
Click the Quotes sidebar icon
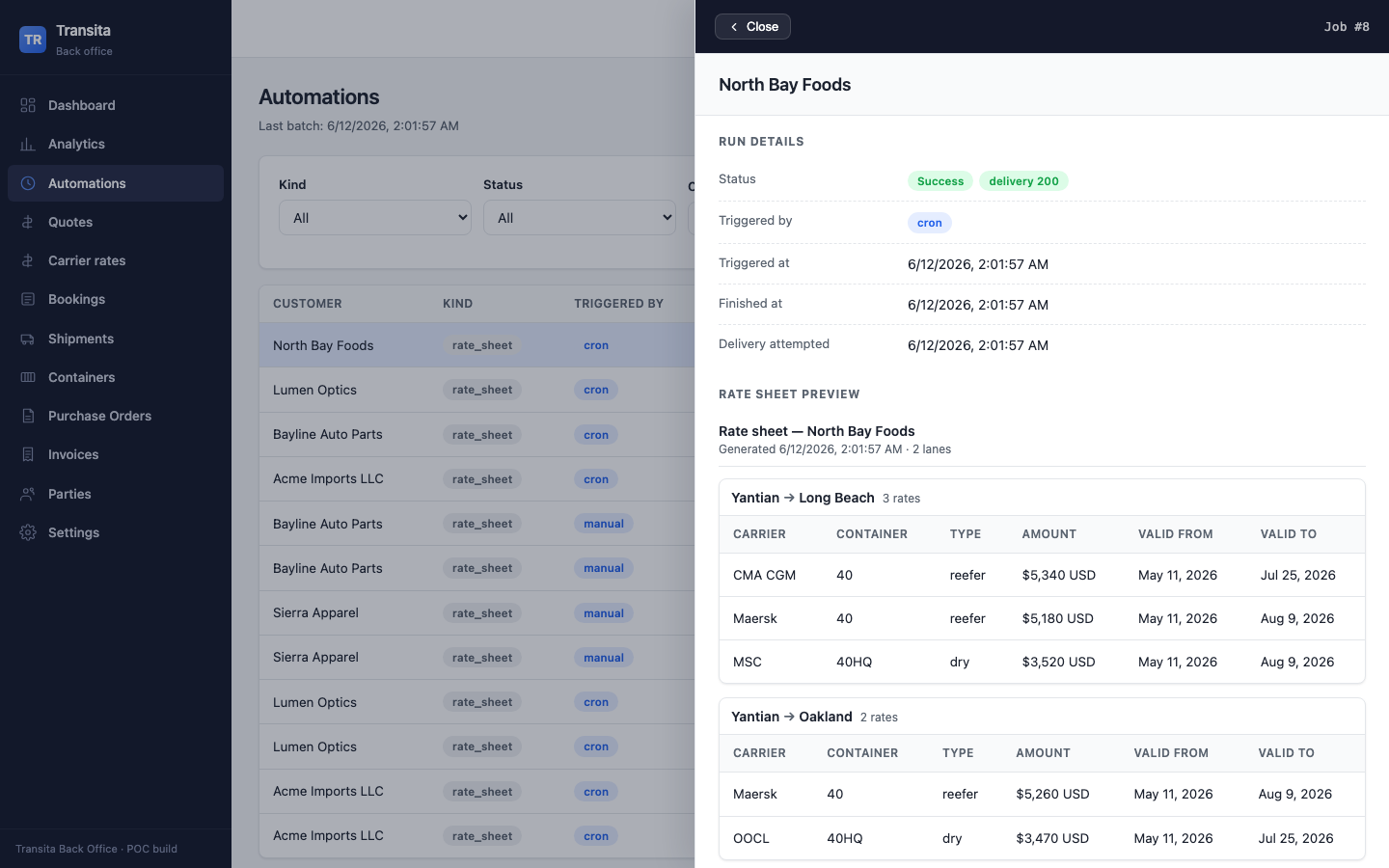pyautogui.click(x=28, y=222)
